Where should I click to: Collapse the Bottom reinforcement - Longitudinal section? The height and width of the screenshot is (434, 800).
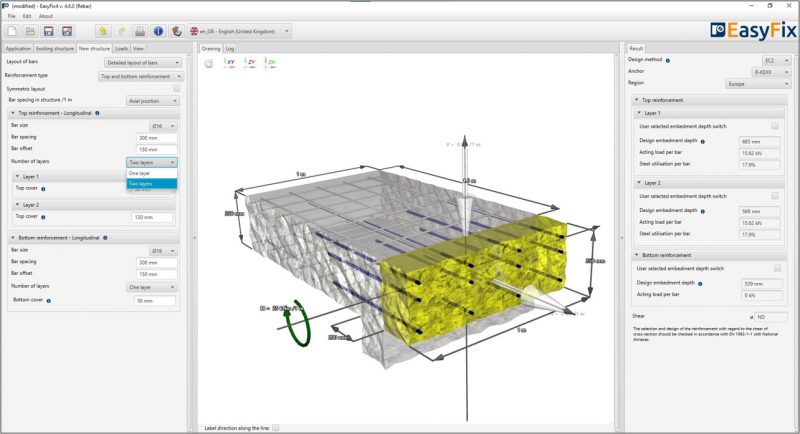click(x=13, y=238)
